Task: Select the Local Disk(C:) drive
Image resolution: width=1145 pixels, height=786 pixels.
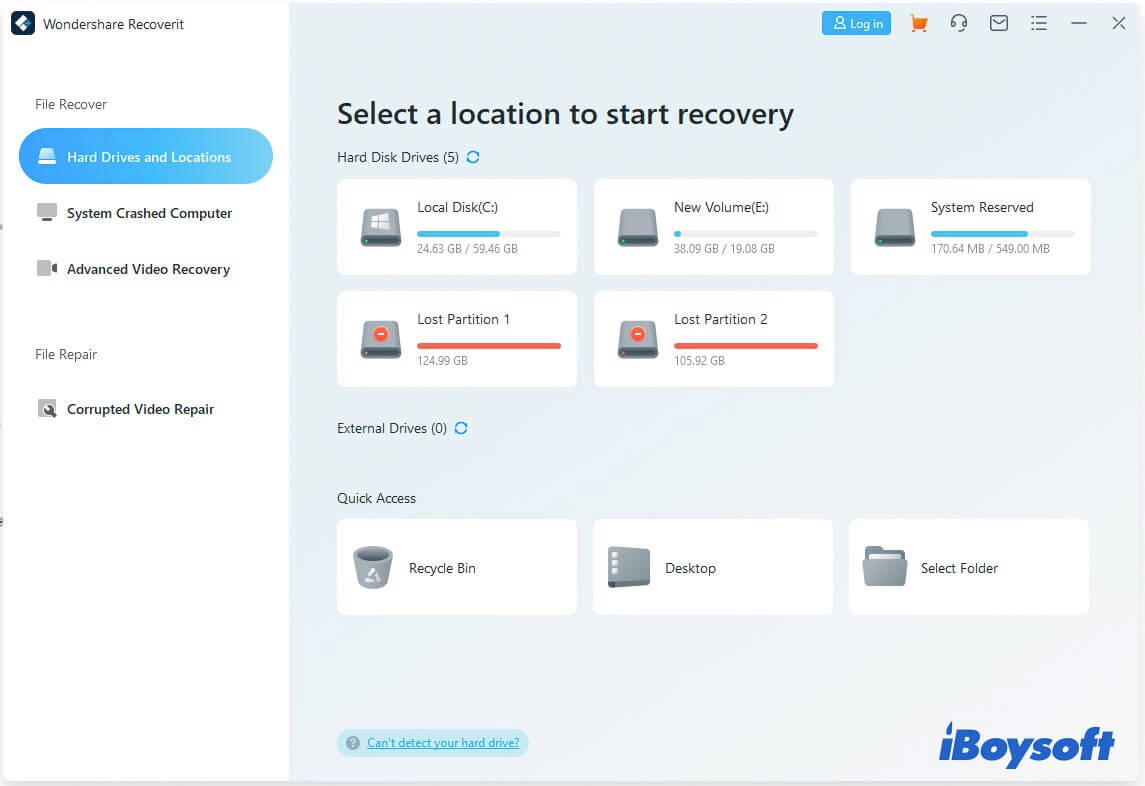Action: [x=457, y=227]
